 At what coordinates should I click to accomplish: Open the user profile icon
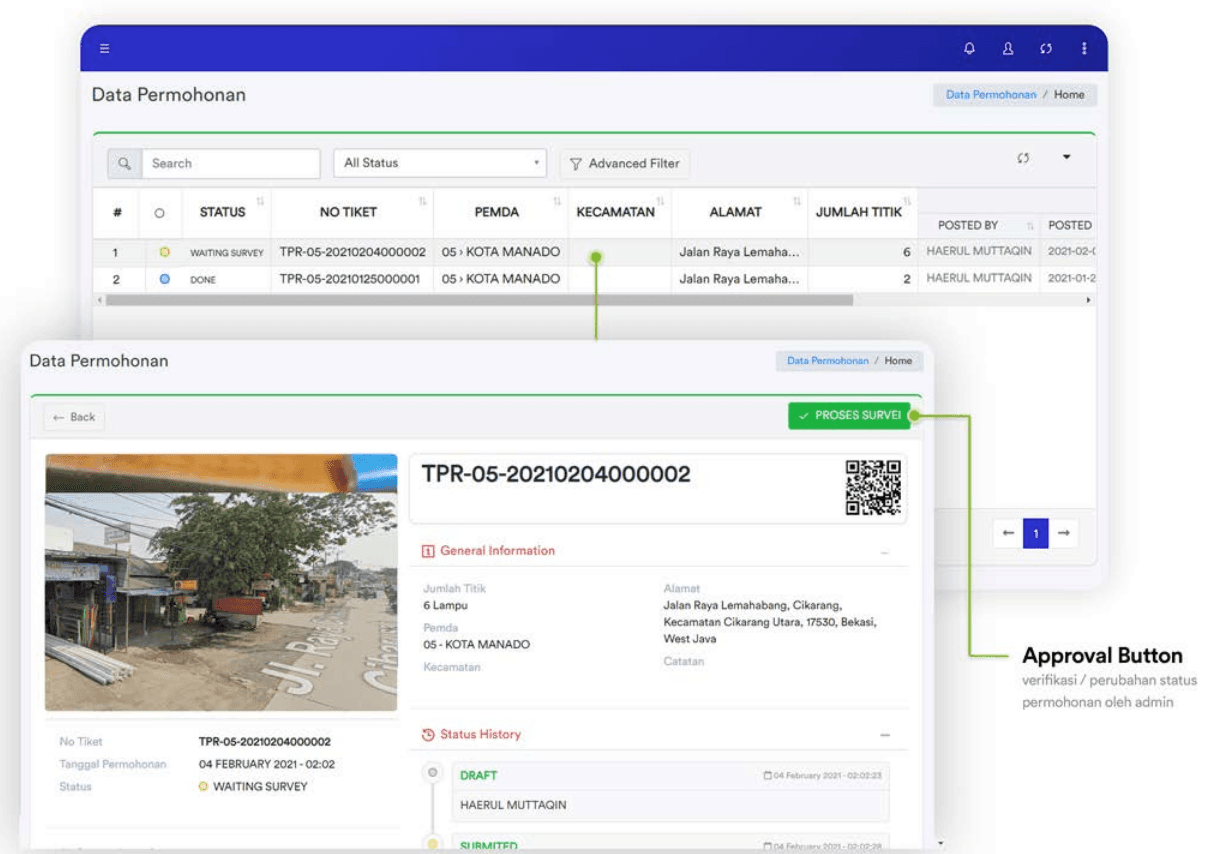pos(1008,48)
